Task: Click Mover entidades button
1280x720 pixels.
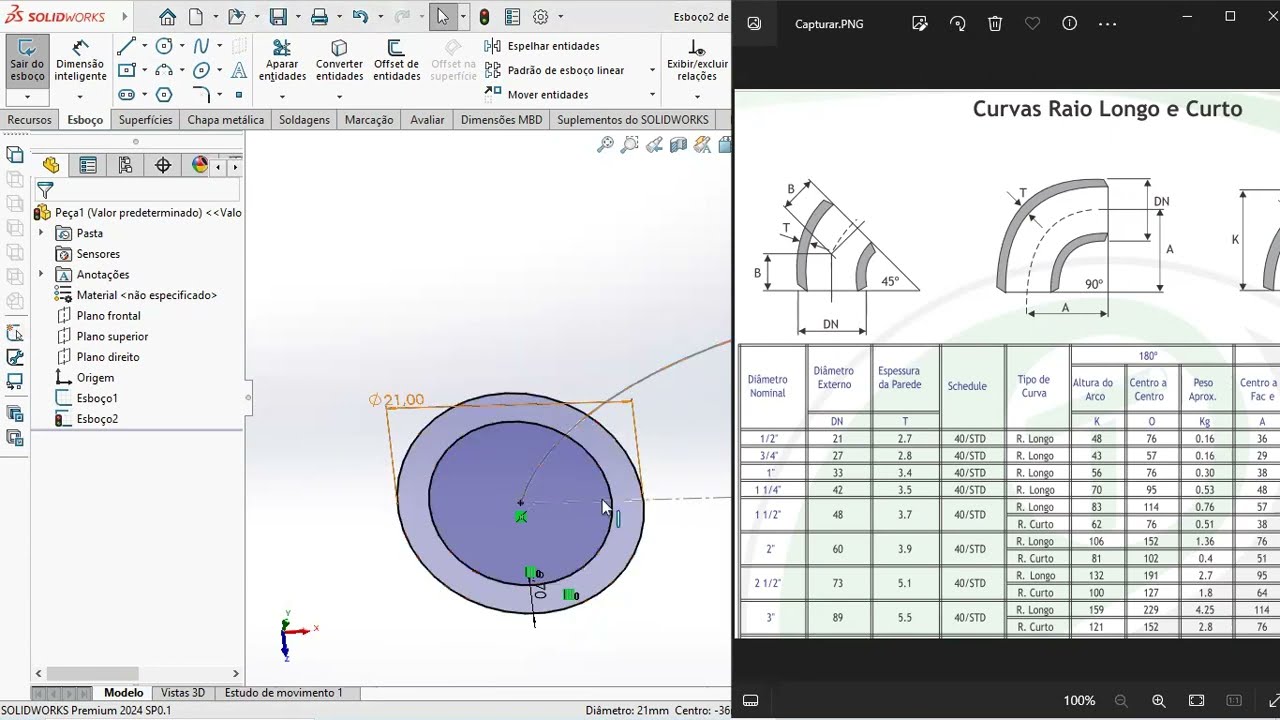Action: [x=537, y=95]
